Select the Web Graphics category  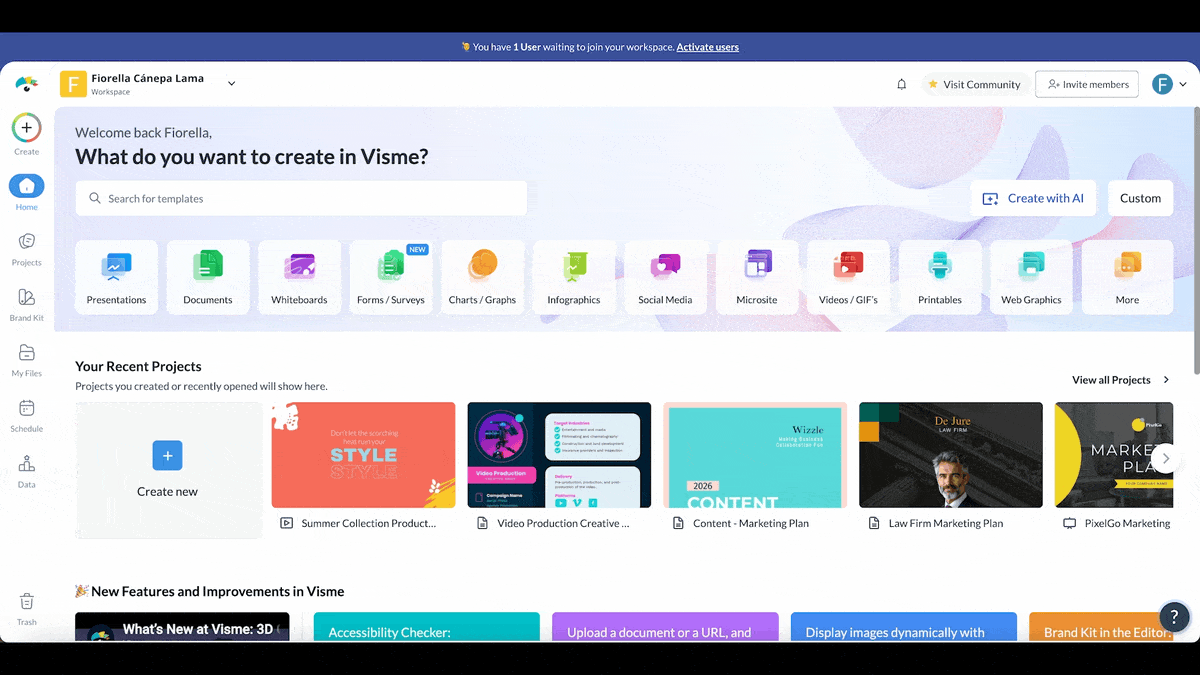pos(1031,277)
